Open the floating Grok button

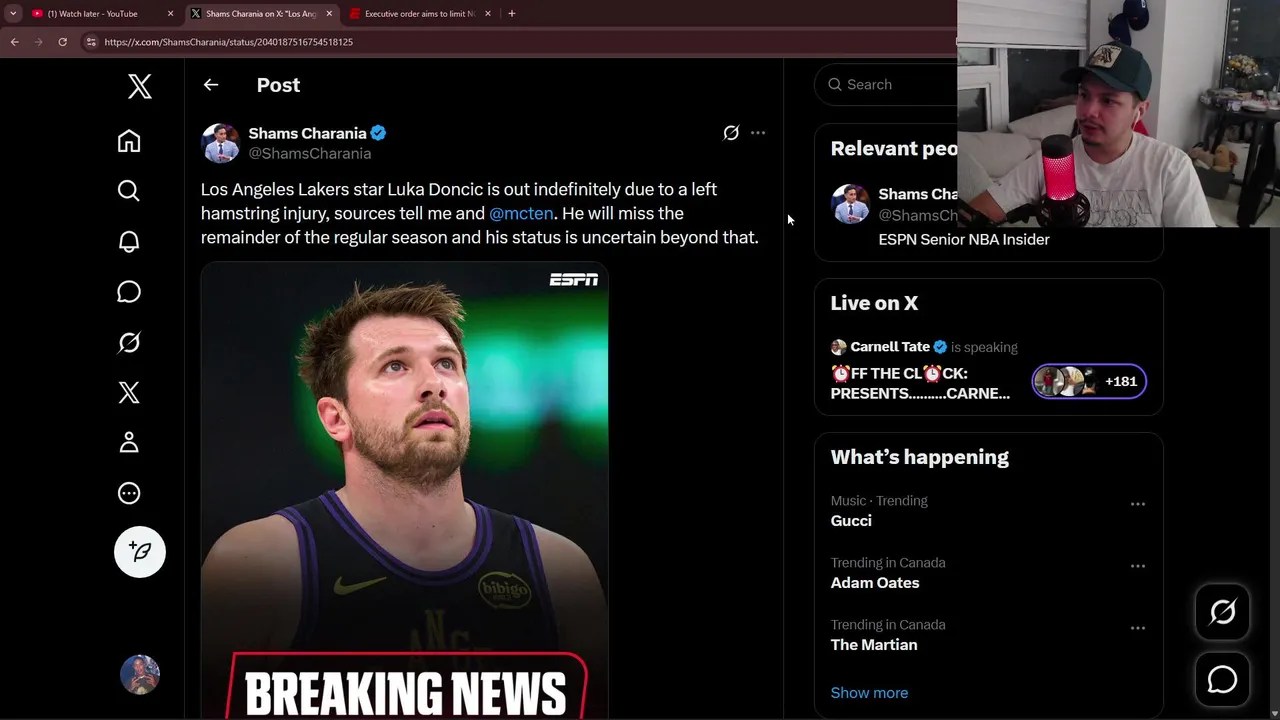tap(1222, 612)
